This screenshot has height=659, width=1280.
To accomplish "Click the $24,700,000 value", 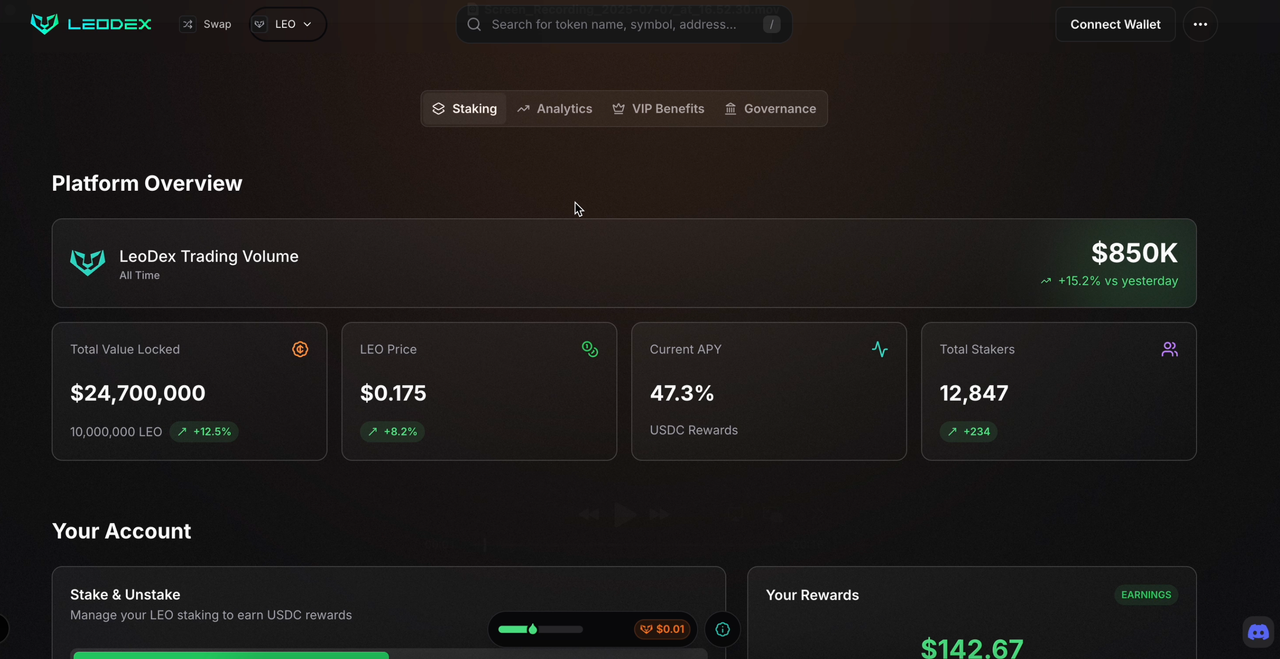I will click(138, 393).
